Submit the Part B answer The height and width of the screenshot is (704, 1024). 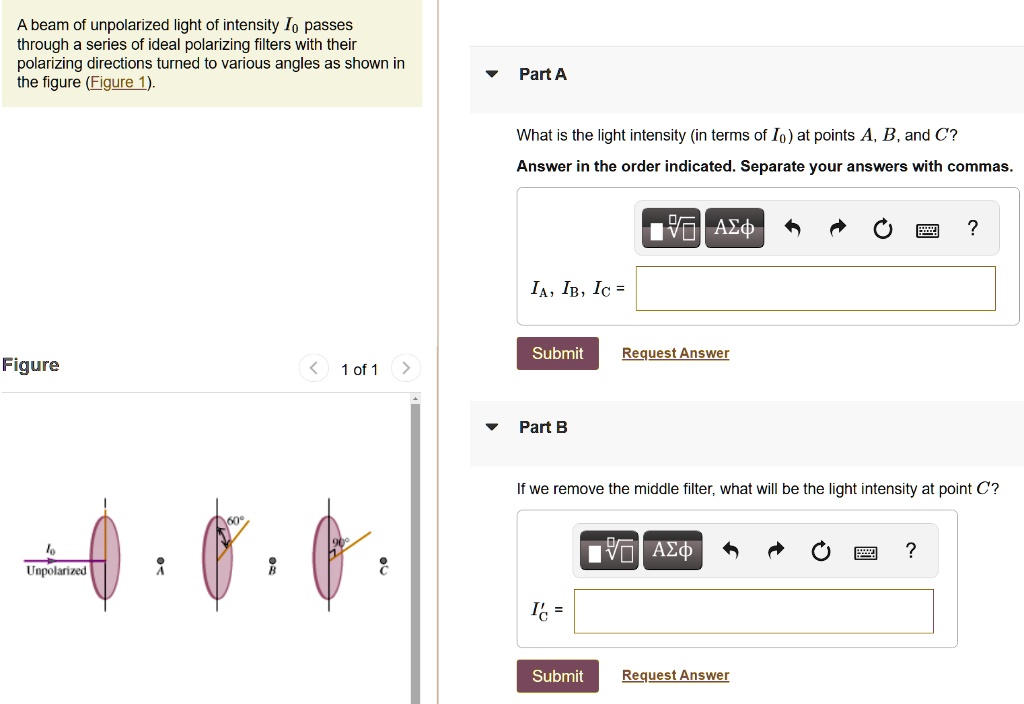tap(557, 676)
